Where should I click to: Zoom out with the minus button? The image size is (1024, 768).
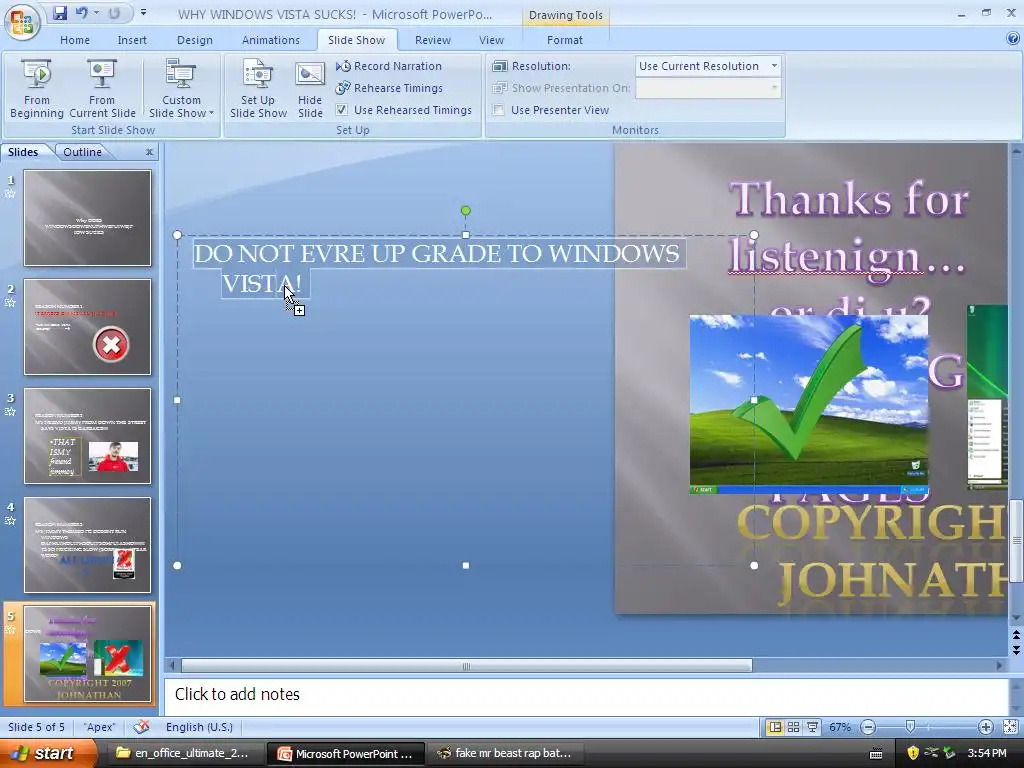[x=868, y=727]
